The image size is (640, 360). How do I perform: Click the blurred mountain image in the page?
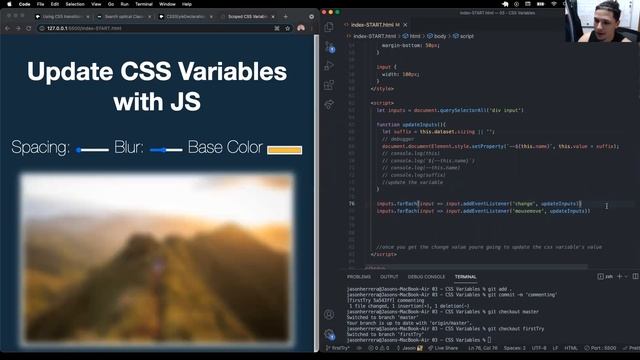click(157, 259)
